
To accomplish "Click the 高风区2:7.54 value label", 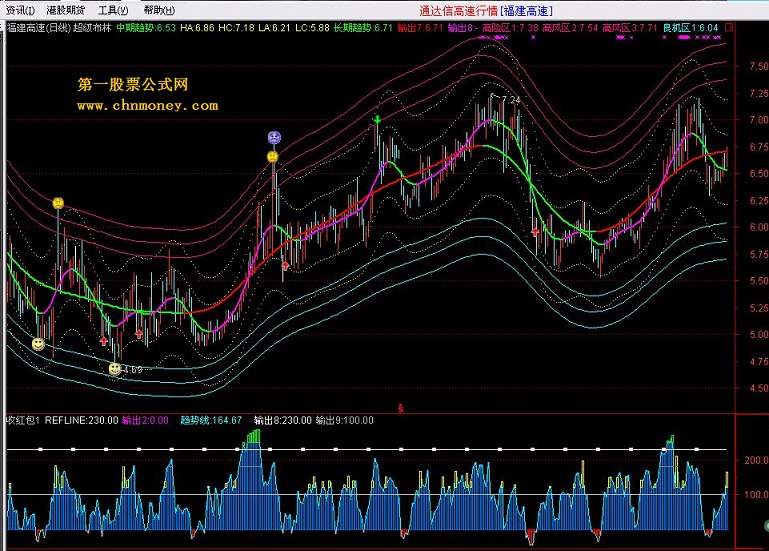I will click(570, 27).
